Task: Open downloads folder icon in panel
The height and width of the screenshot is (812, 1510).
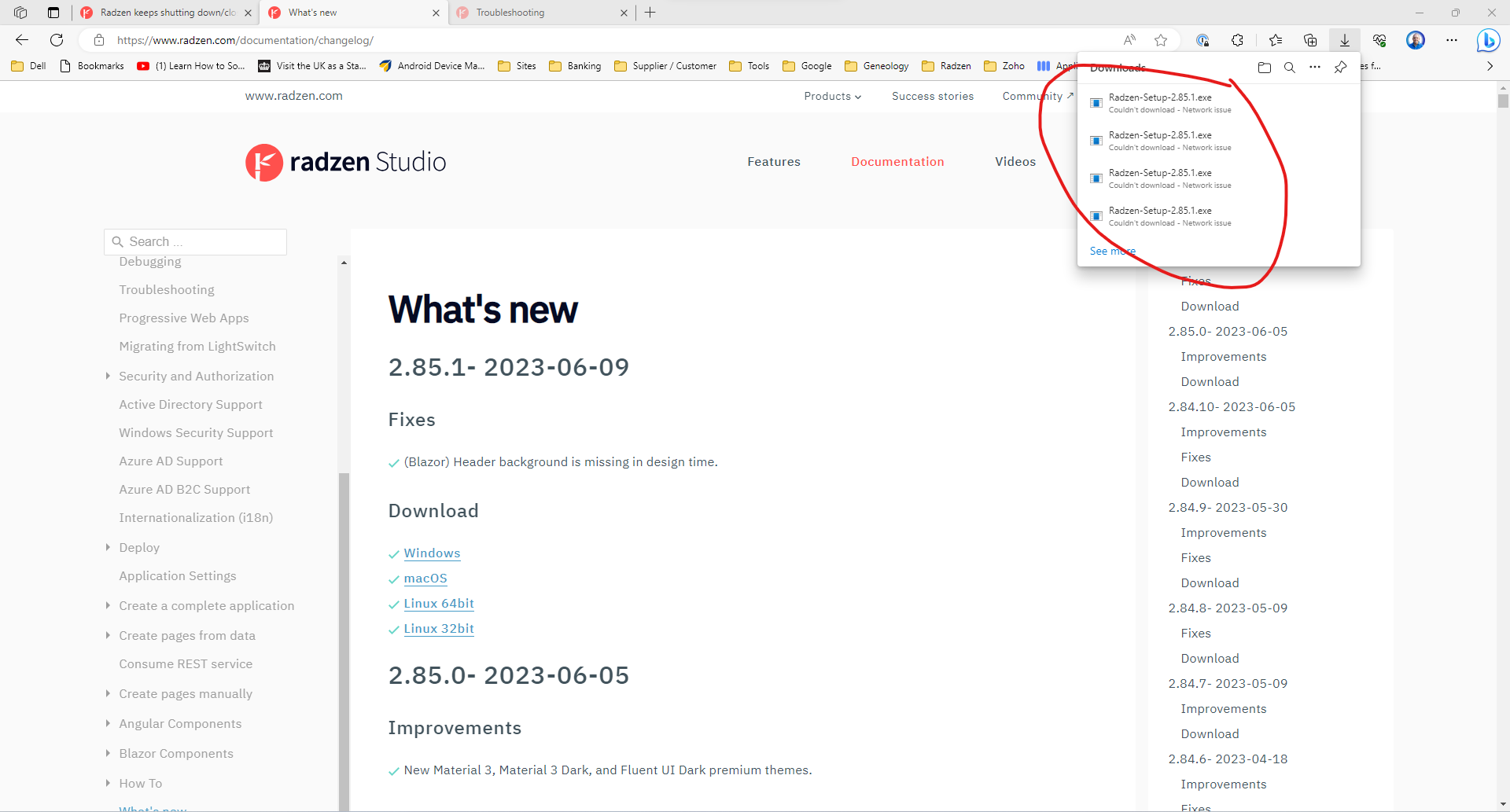Action: (1265, 68)
